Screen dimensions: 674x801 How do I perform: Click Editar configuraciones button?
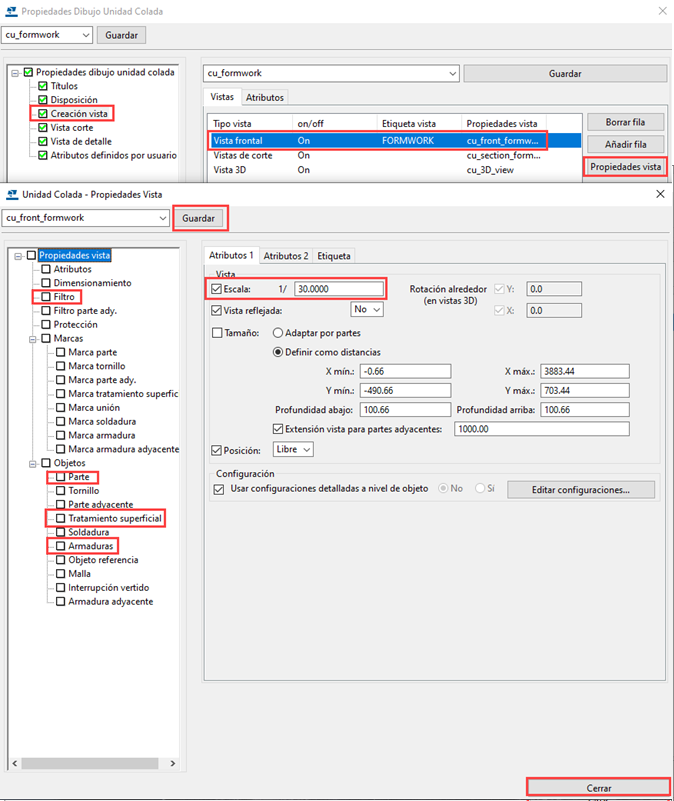pos(580,490)
